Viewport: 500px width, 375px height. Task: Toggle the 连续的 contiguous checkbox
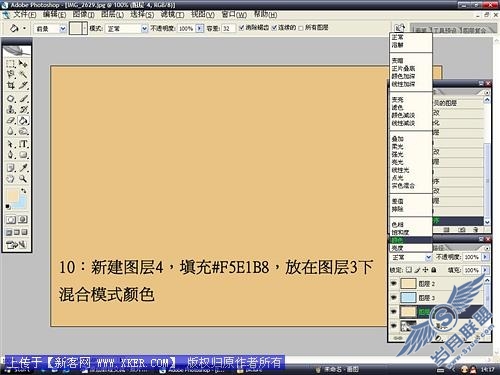274,28
